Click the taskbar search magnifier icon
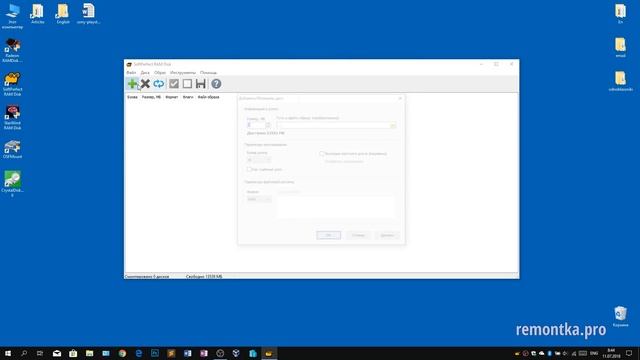640x360 pixels. coord(24,353)
